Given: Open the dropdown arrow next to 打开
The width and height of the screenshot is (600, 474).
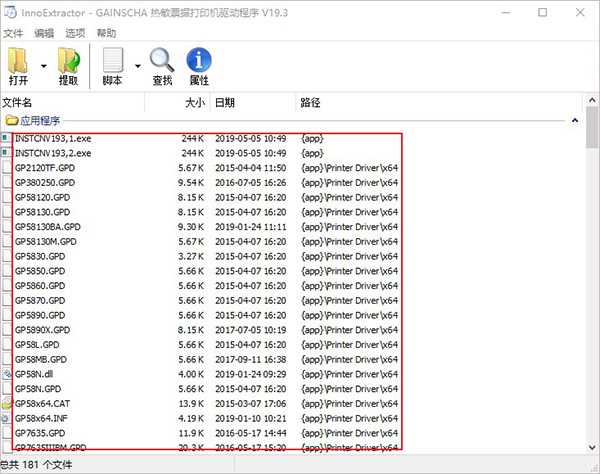Looking at the screenshot, I should coord(44,66).
